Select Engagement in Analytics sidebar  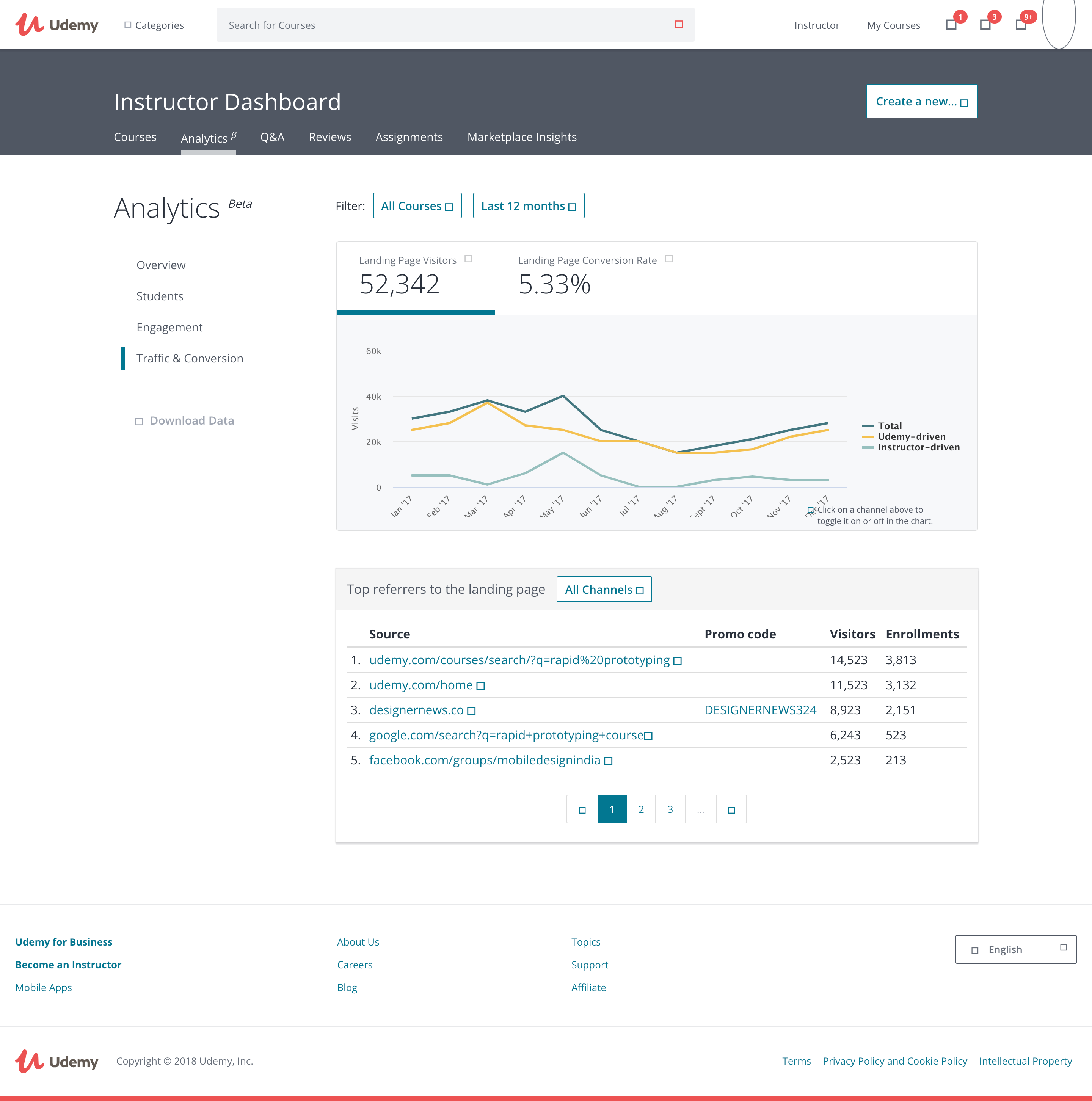[x=170, y=327]
